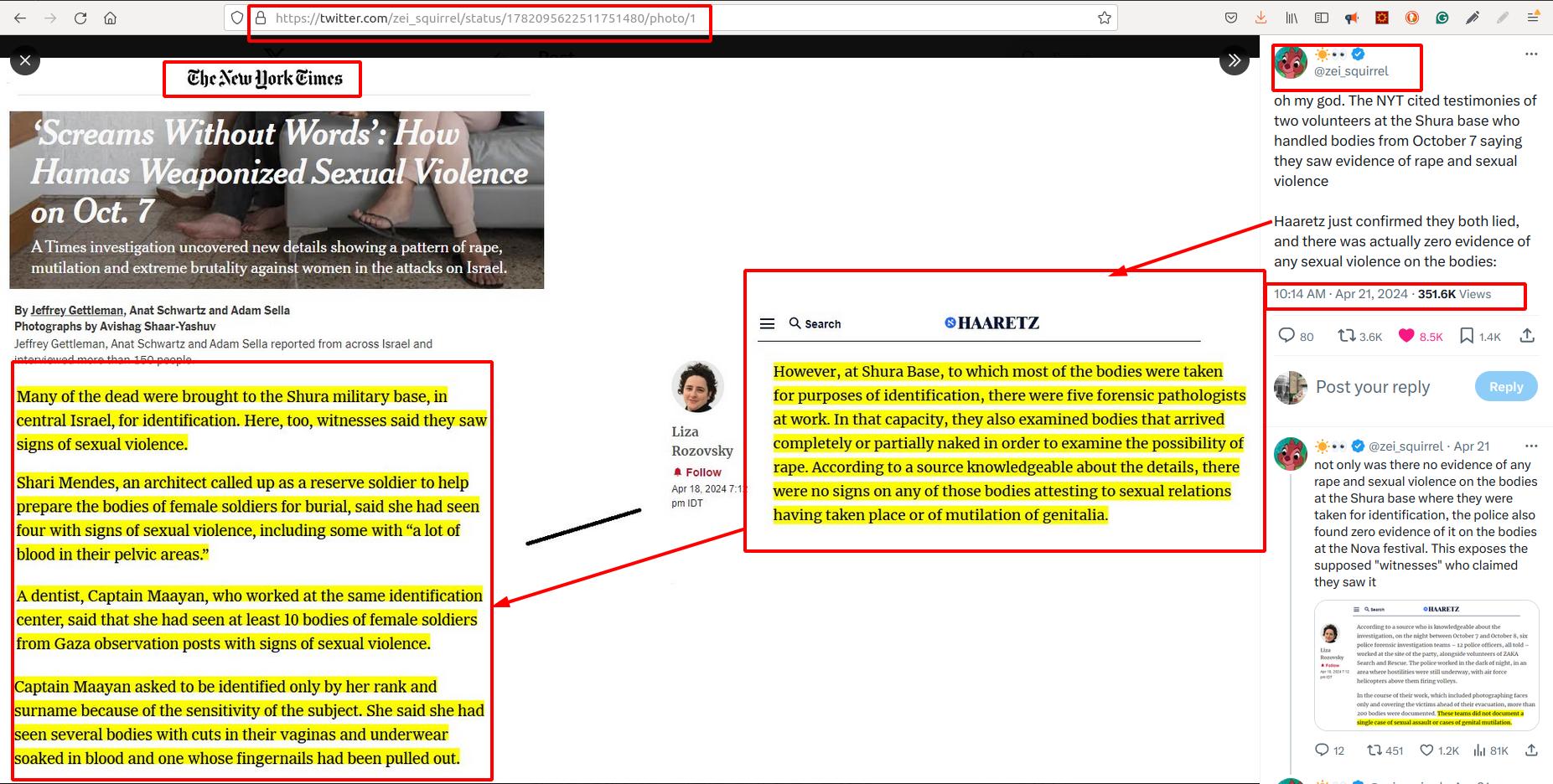Share the main tweet via share icon
This screenshot has width=1553, height=784.
[x=1527, y=336]
